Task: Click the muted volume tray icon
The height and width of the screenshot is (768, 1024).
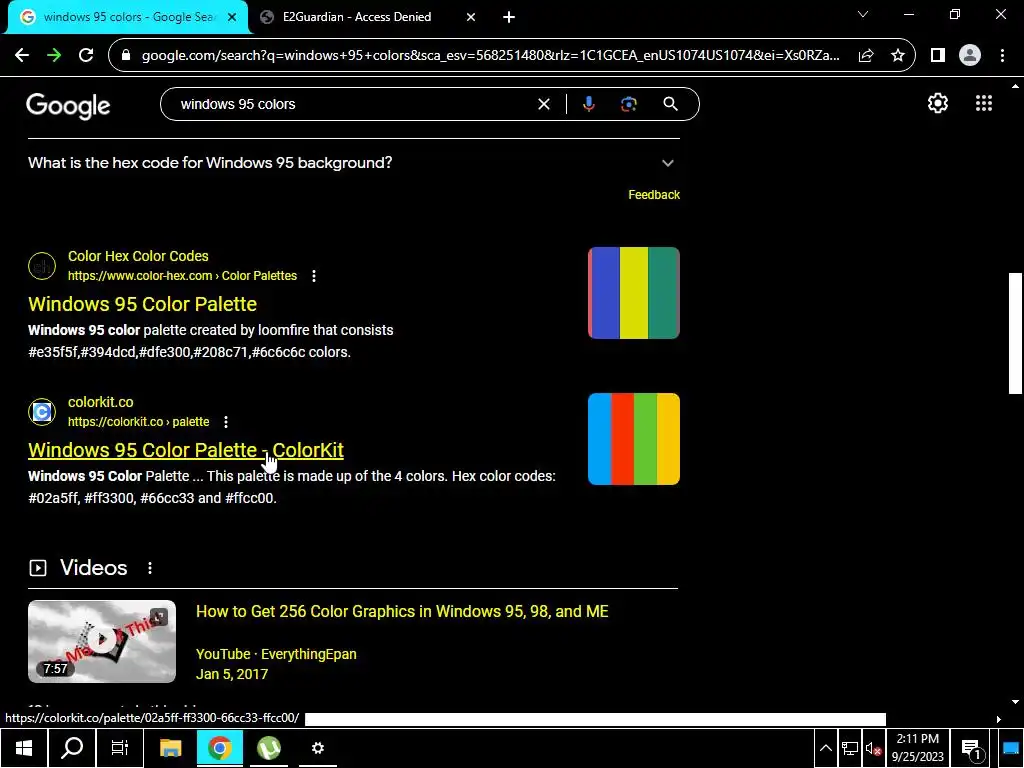Action: click(873, 750)
